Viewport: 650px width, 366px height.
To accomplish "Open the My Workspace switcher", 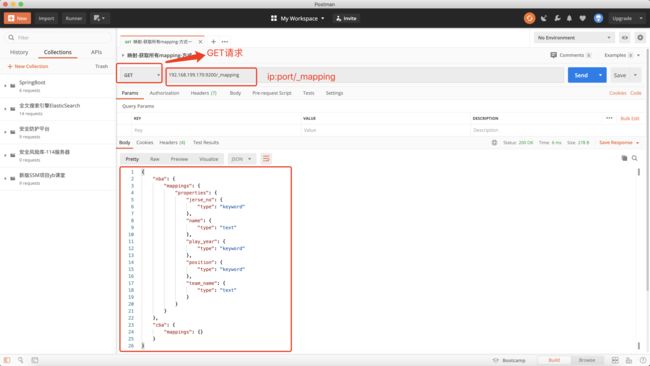I will tap(298, 18).
